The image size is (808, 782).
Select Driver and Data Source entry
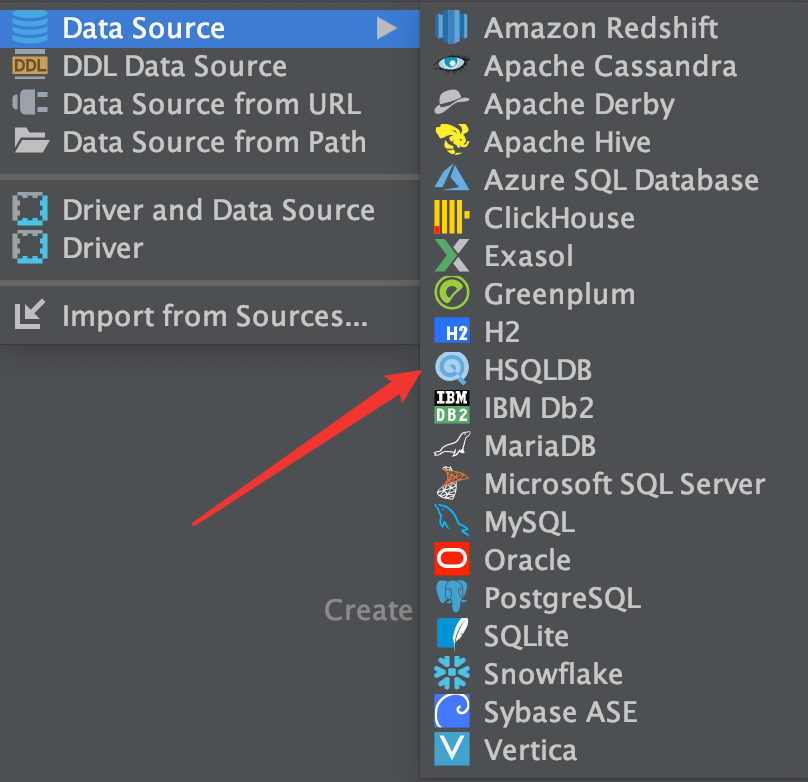[210, 210]
